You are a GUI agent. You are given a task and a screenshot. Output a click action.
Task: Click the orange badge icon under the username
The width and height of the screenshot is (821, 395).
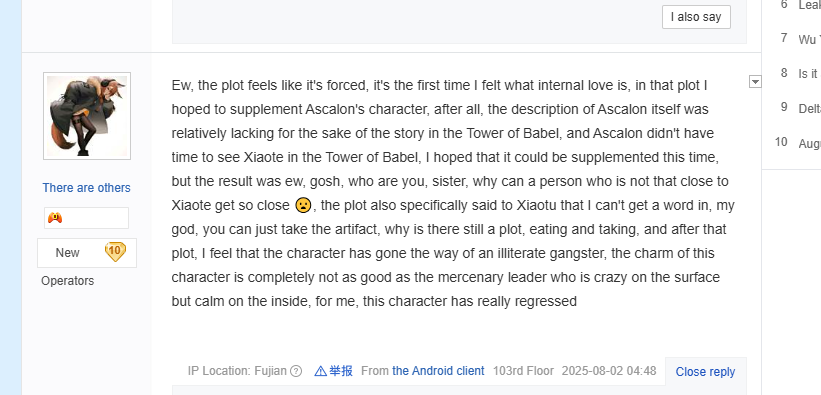55,218
